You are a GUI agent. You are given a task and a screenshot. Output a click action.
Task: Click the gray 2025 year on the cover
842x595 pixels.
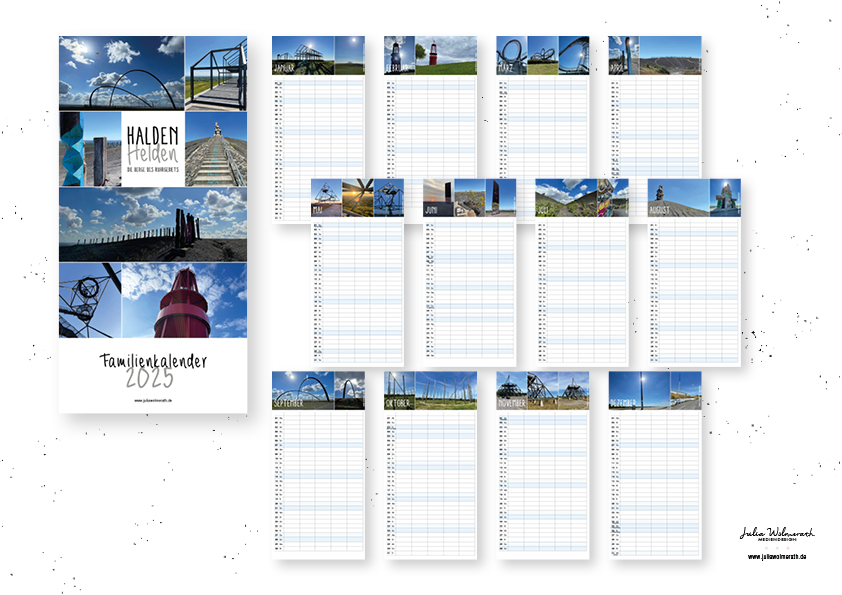point(150,378)
